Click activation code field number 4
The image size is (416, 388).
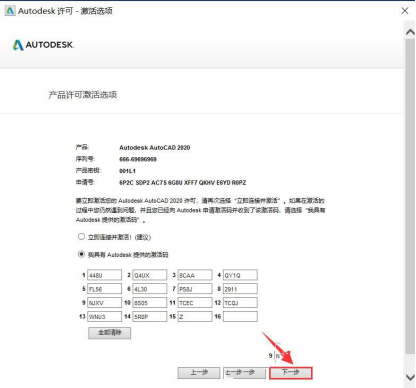[x=240, y=275]
